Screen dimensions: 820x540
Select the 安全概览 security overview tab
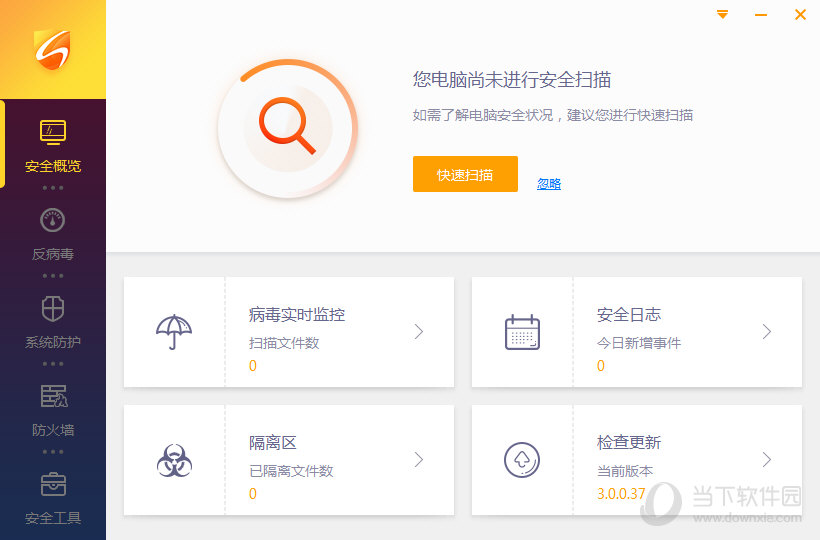(x=52, y=145)
